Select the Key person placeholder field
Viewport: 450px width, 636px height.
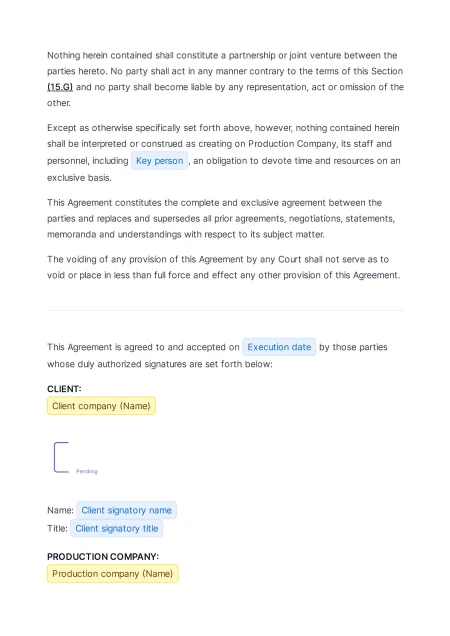pos(159,161)
